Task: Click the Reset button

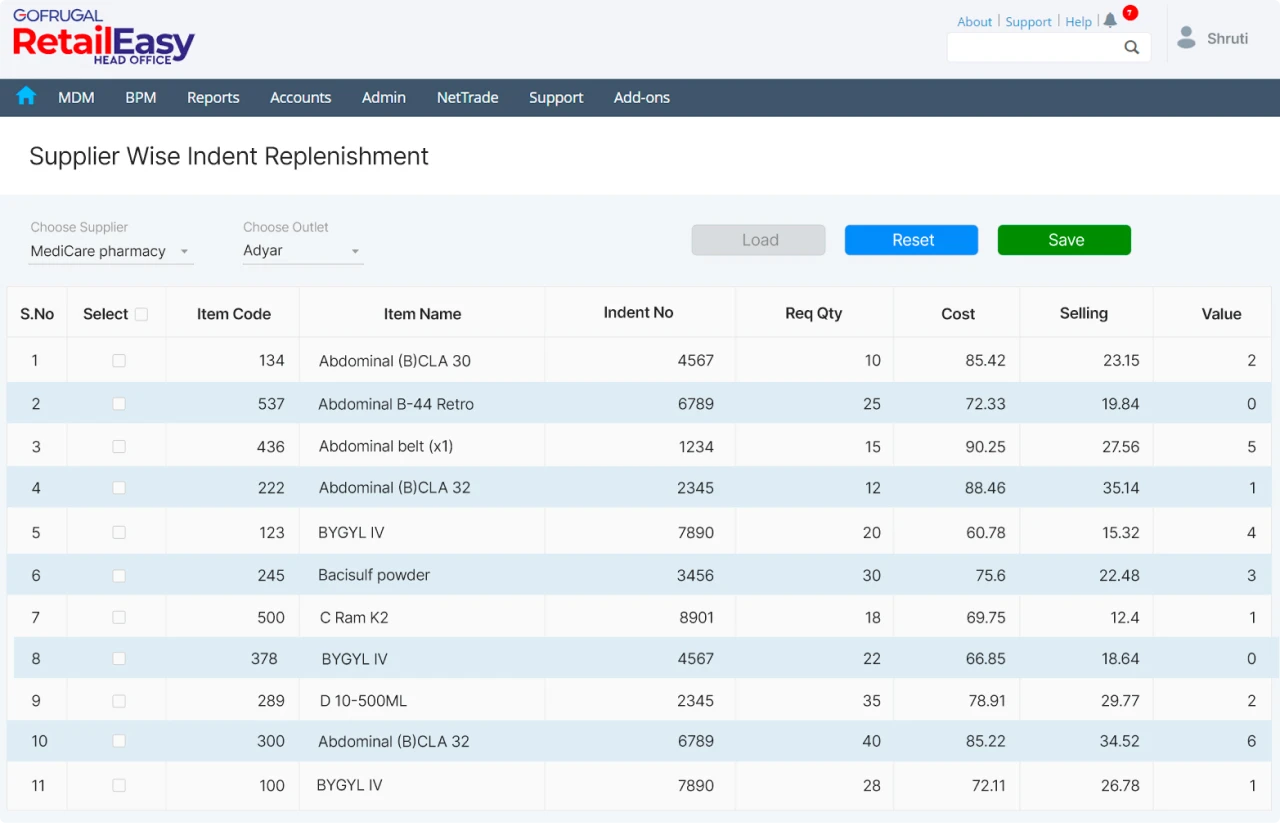Action: click(x=911, y=240)
